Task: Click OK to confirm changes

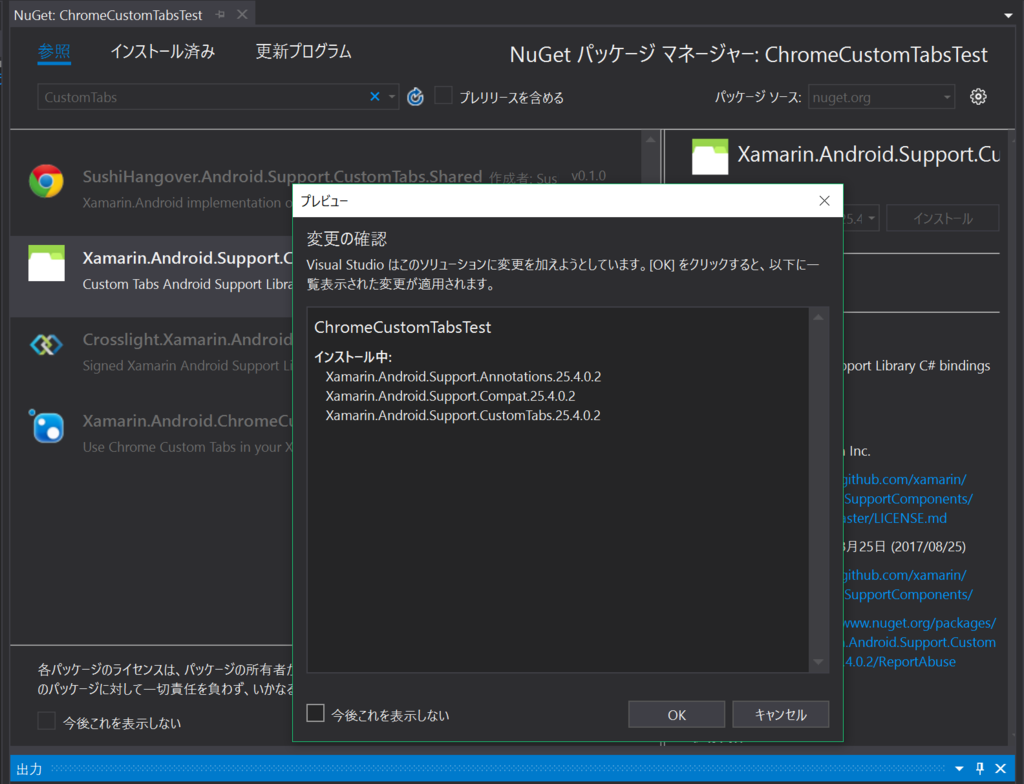Action: tap(677, 715)
